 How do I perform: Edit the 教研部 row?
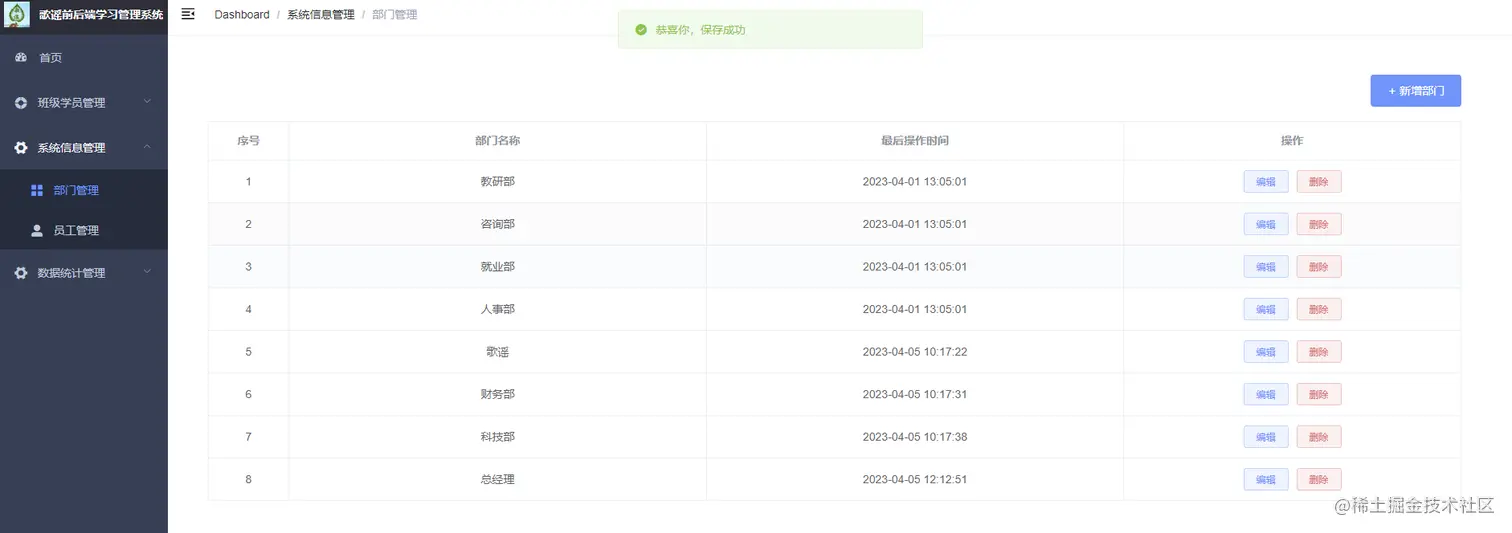tap(1266, 182)
